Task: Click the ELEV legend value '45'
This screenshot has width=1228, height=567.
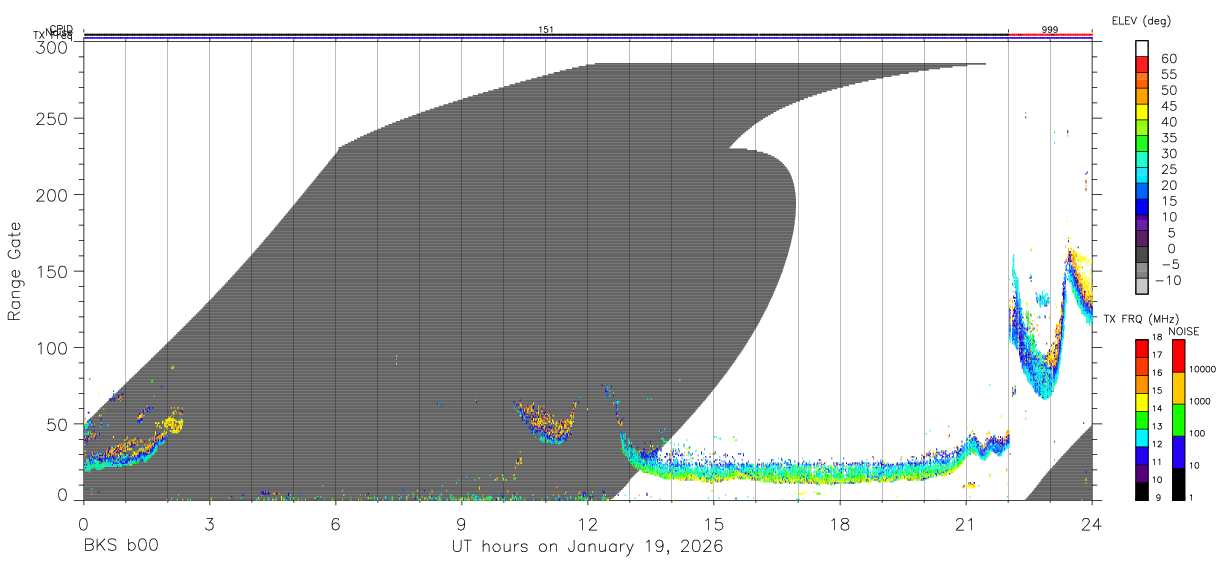Action: click(1169, 106)
